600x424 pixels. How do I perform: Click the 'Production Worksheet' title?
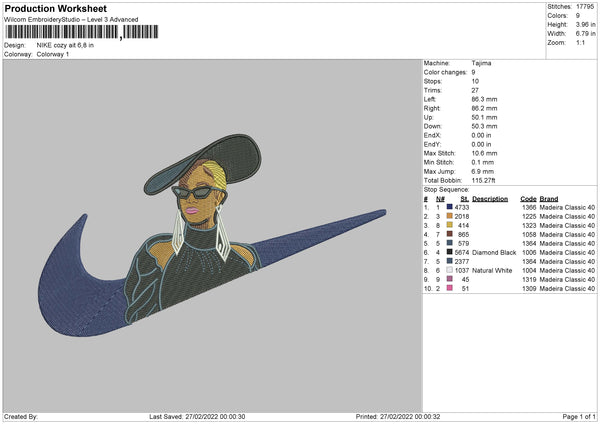click(56, 8)
